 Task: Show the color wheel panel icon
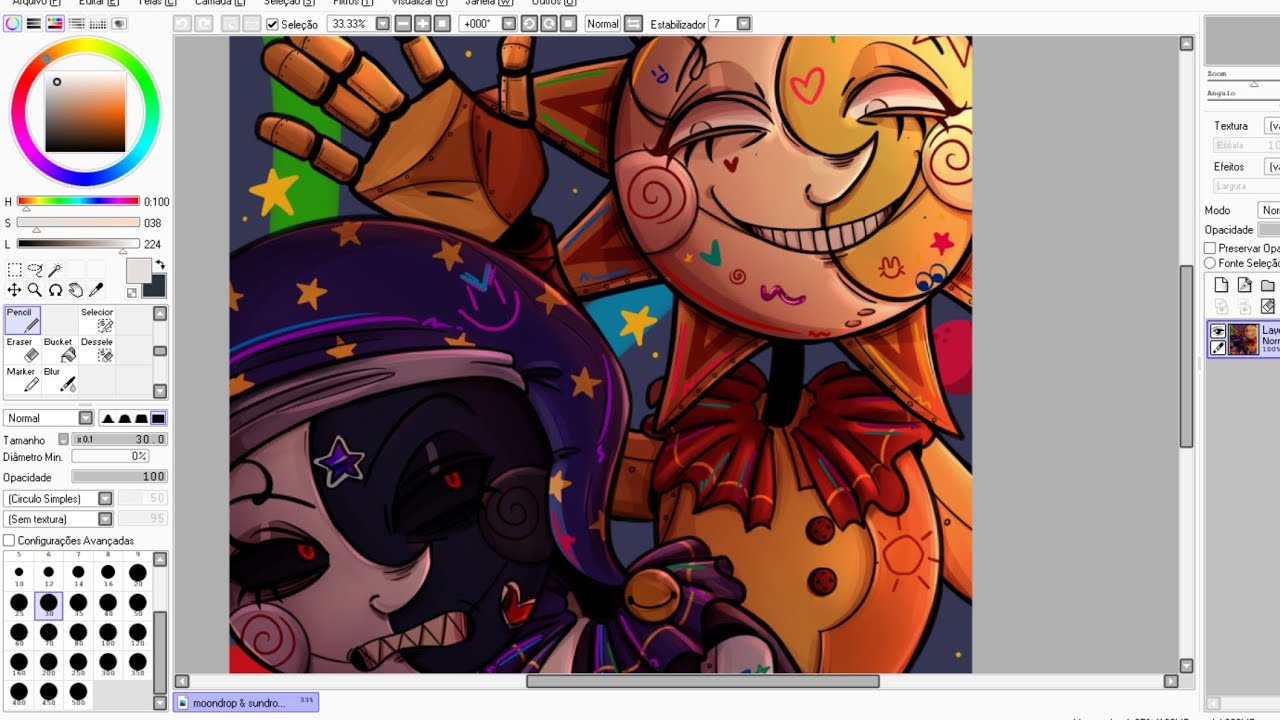pyautogui.click(x=12, y=24)
